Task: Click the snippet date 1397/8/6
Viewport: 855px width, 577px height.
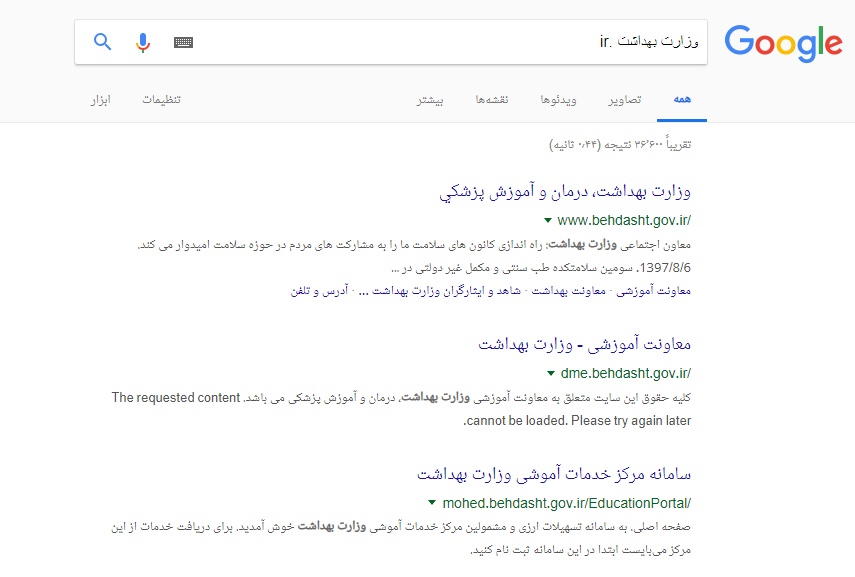Action: click(x=664, y=268)
